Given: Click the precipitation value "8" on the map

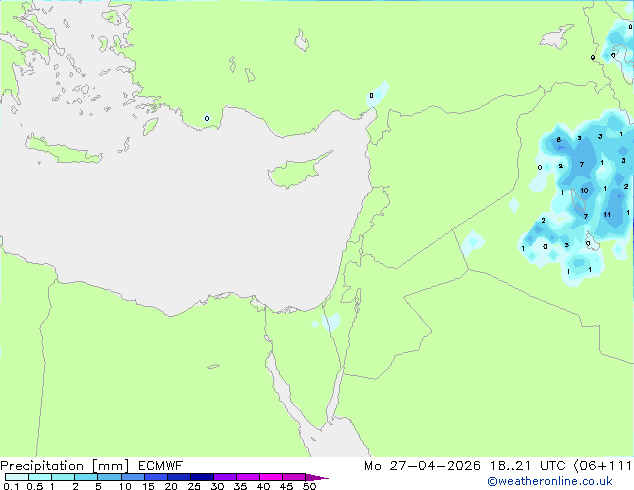Looking at the screenshot, I should point(558,140).
